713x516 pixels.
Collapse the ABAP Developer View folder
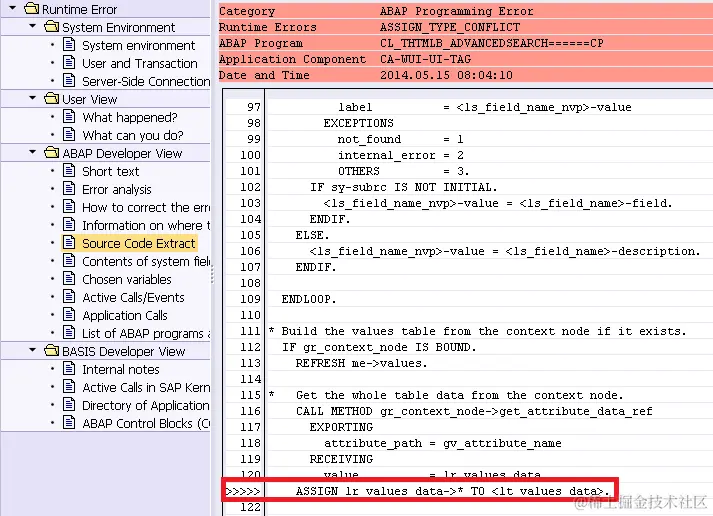pyautogui.click(x=32, y=152)
